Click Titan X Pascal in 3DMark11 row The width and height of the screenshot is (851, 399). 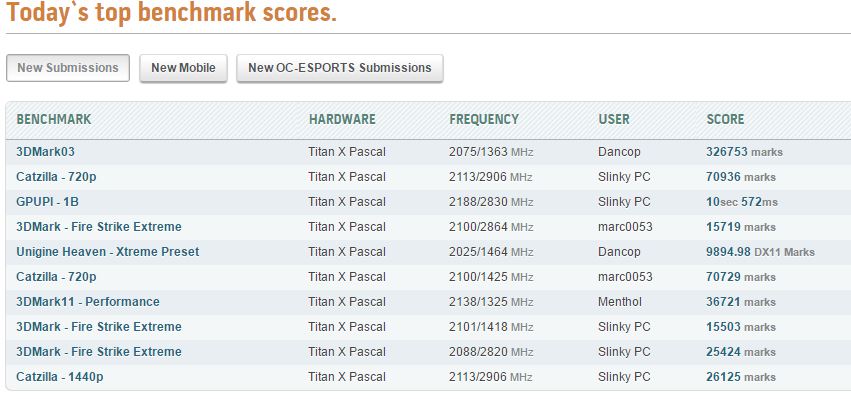coord(347,302)
